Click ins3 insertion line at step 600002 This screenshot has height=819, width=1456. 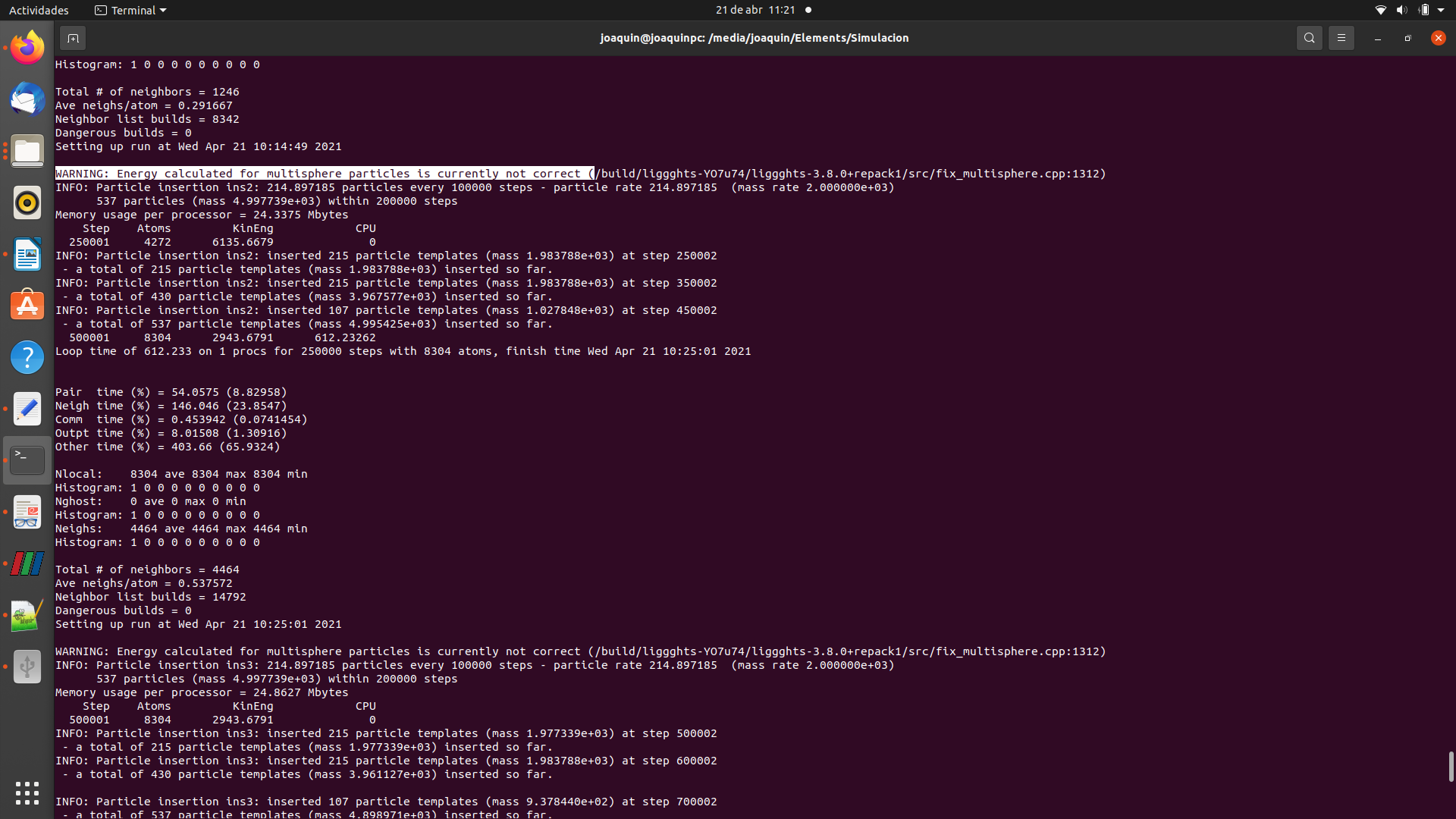[386, 761]
